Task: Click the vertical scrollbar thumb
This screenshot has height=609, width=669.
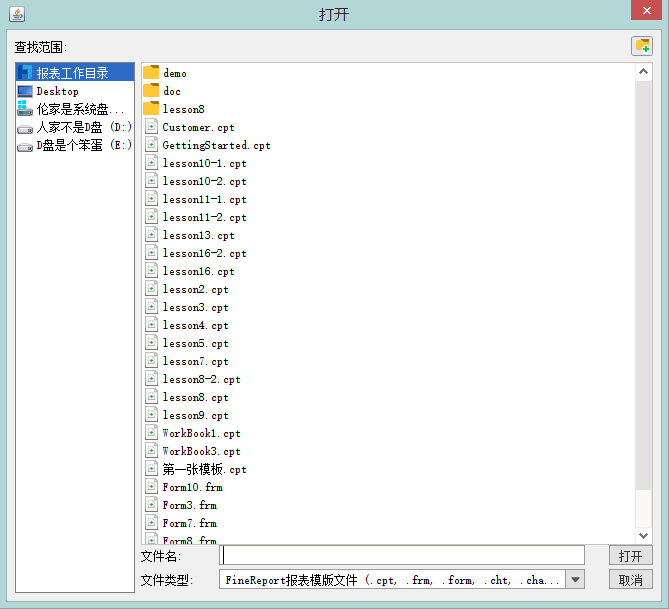Action: pyautogui.click(x=643, y=285)
